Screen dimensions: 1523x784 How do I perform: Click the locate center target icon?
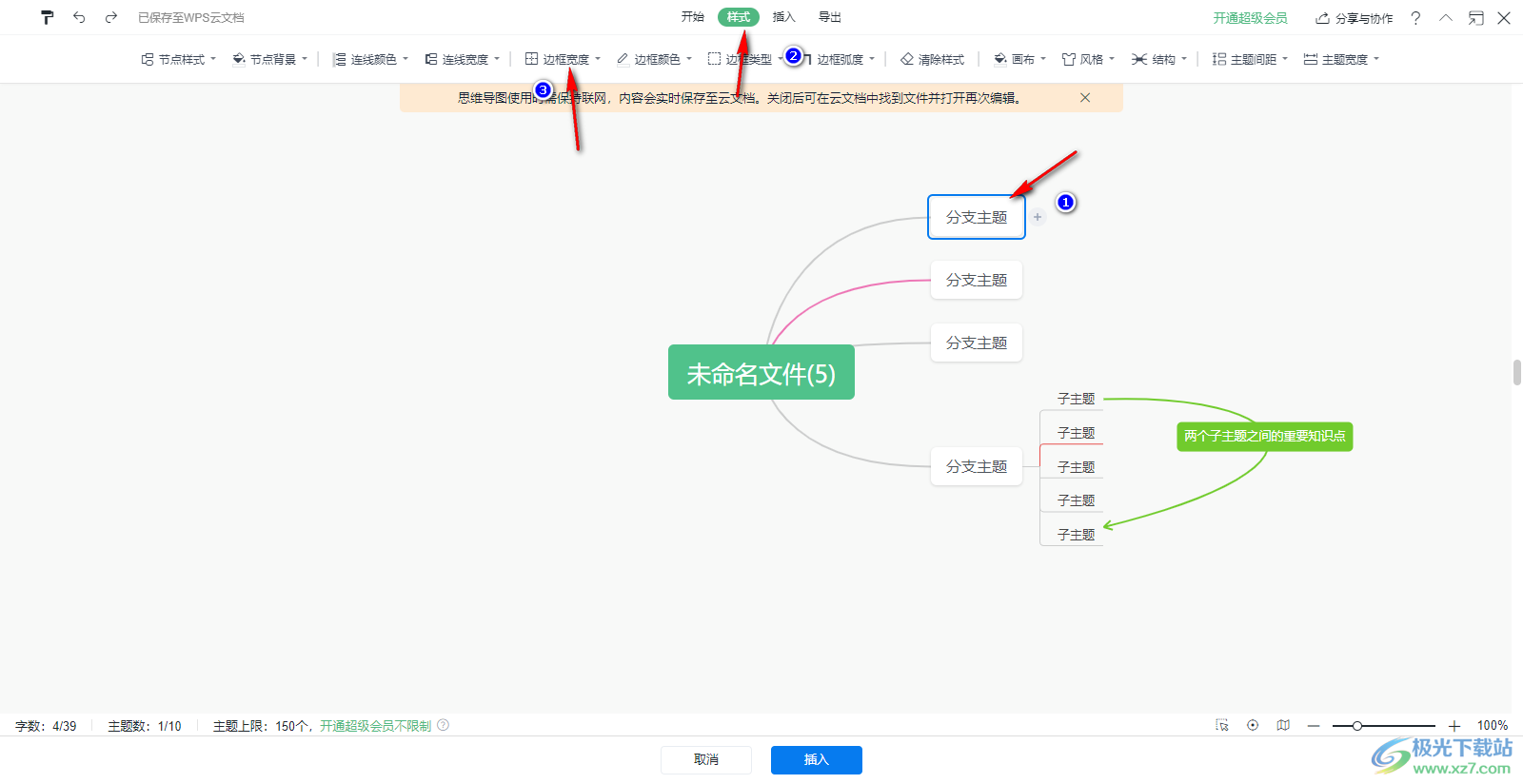pyautogui.click(x=1253, y=725)
